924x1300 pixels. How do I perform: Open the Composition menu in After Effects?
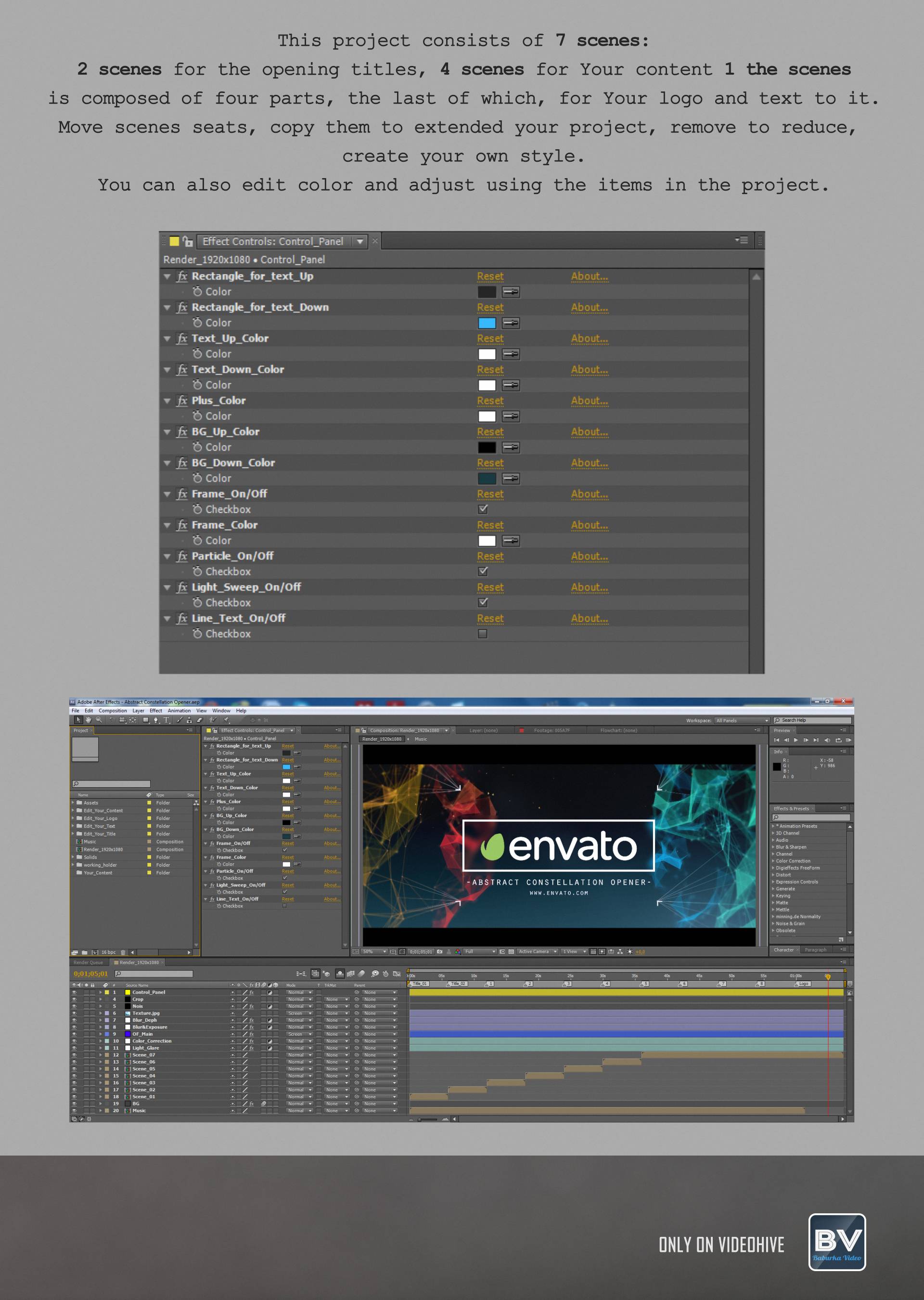coord(113,711)
